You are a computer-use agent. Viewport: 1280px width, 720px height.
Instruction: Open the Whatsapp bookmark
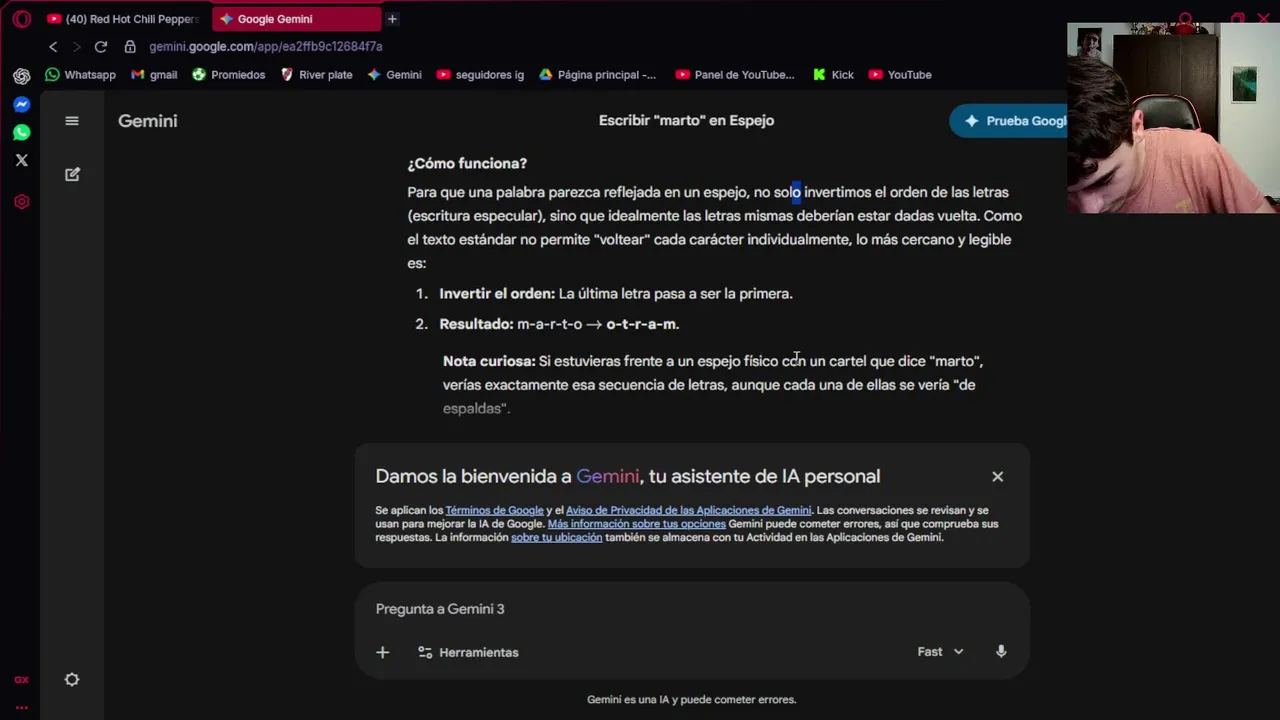tap(81, 75)
